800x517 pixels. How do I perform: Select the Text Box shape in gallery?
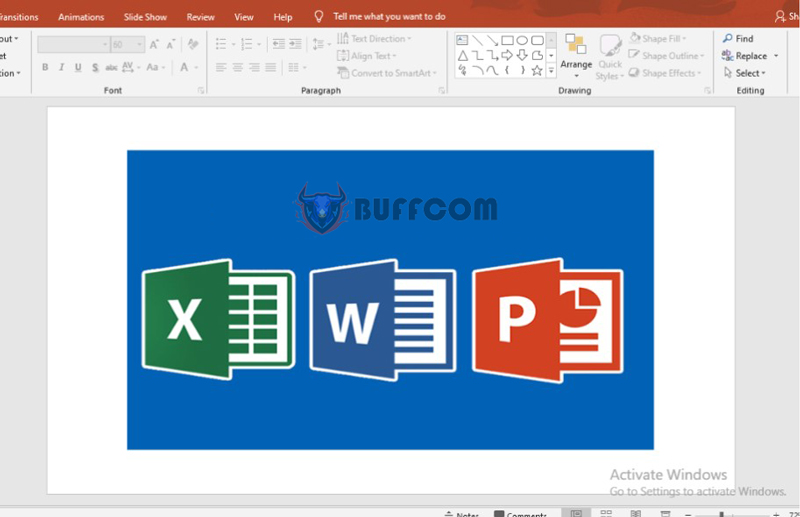[462, 40]
